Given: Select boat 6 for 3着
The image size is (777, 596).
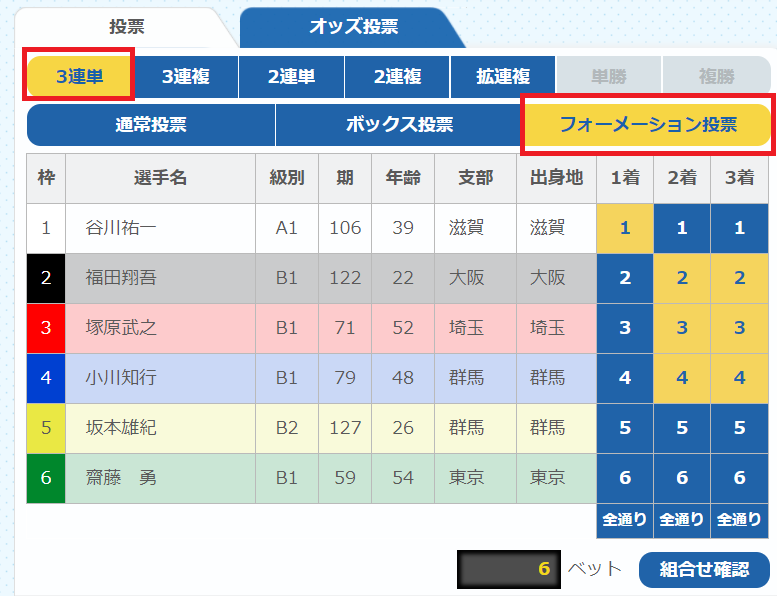Looking at the screenshot, I should click(740, 478).
